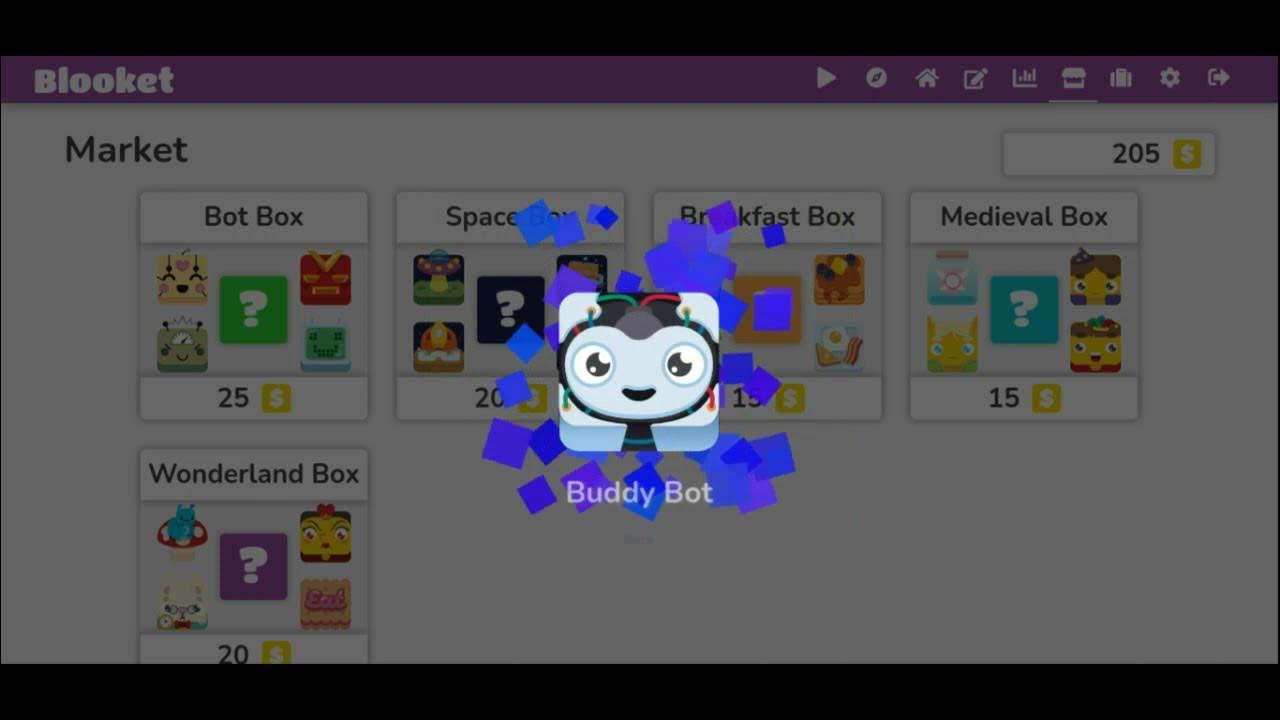The width and height of the screenshot is (1280, 720).
Task: Click the yellow elf blook in Medieval Box
Action: pyautogui.click(x=952, y=345)
